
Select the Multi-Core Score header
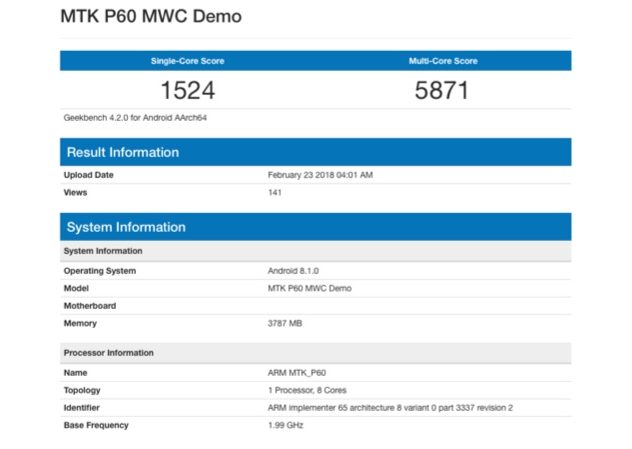(x=443, y=61)
